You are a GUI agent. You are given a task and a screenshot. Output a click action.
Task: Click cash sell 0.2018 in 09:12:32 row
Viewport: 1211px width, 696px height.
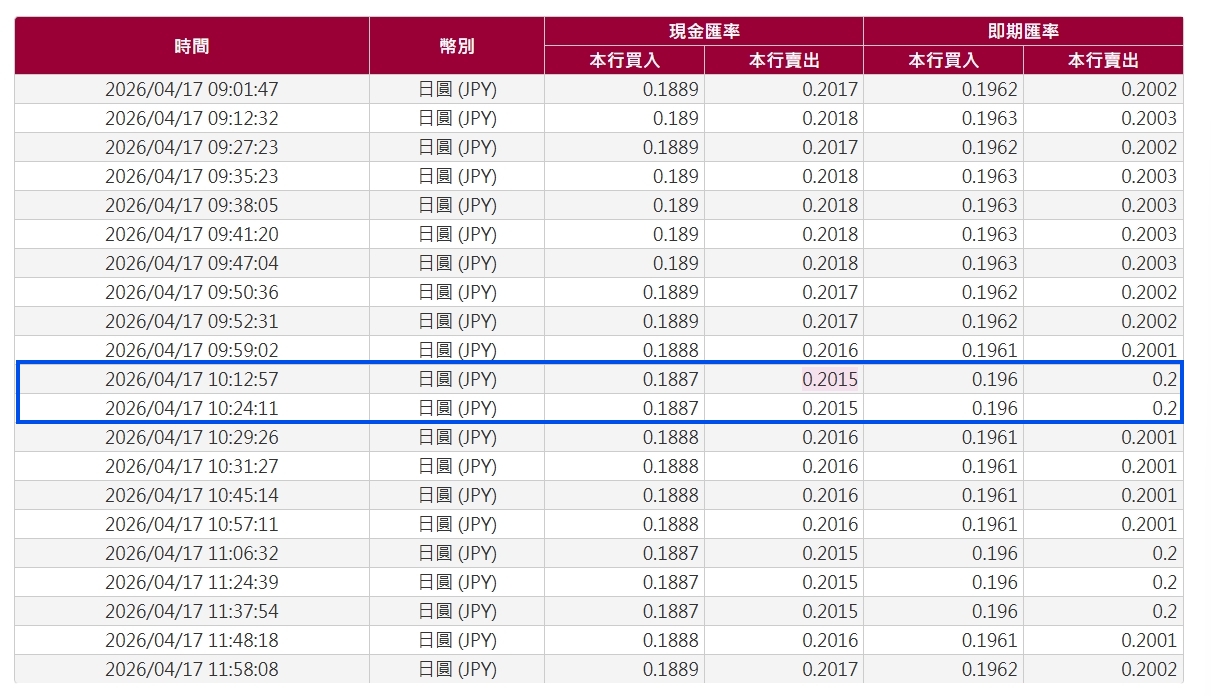(x=830, y=118)
